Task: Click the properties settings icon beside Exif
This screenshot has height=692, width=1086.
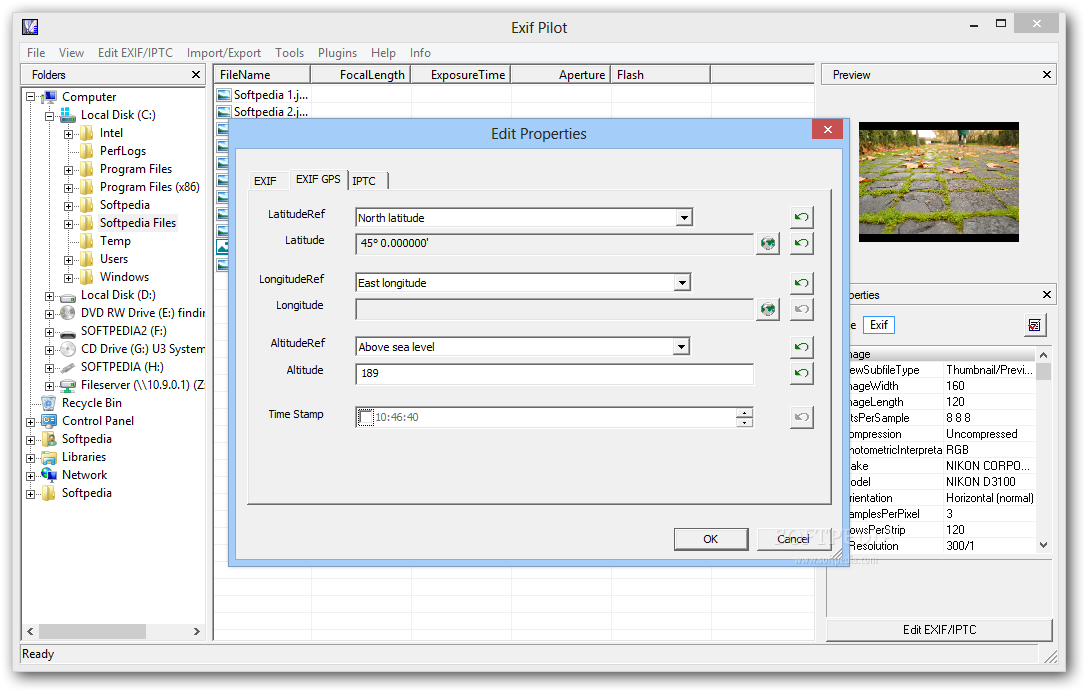Action: pyautogui.click(x=1035, y=325)
